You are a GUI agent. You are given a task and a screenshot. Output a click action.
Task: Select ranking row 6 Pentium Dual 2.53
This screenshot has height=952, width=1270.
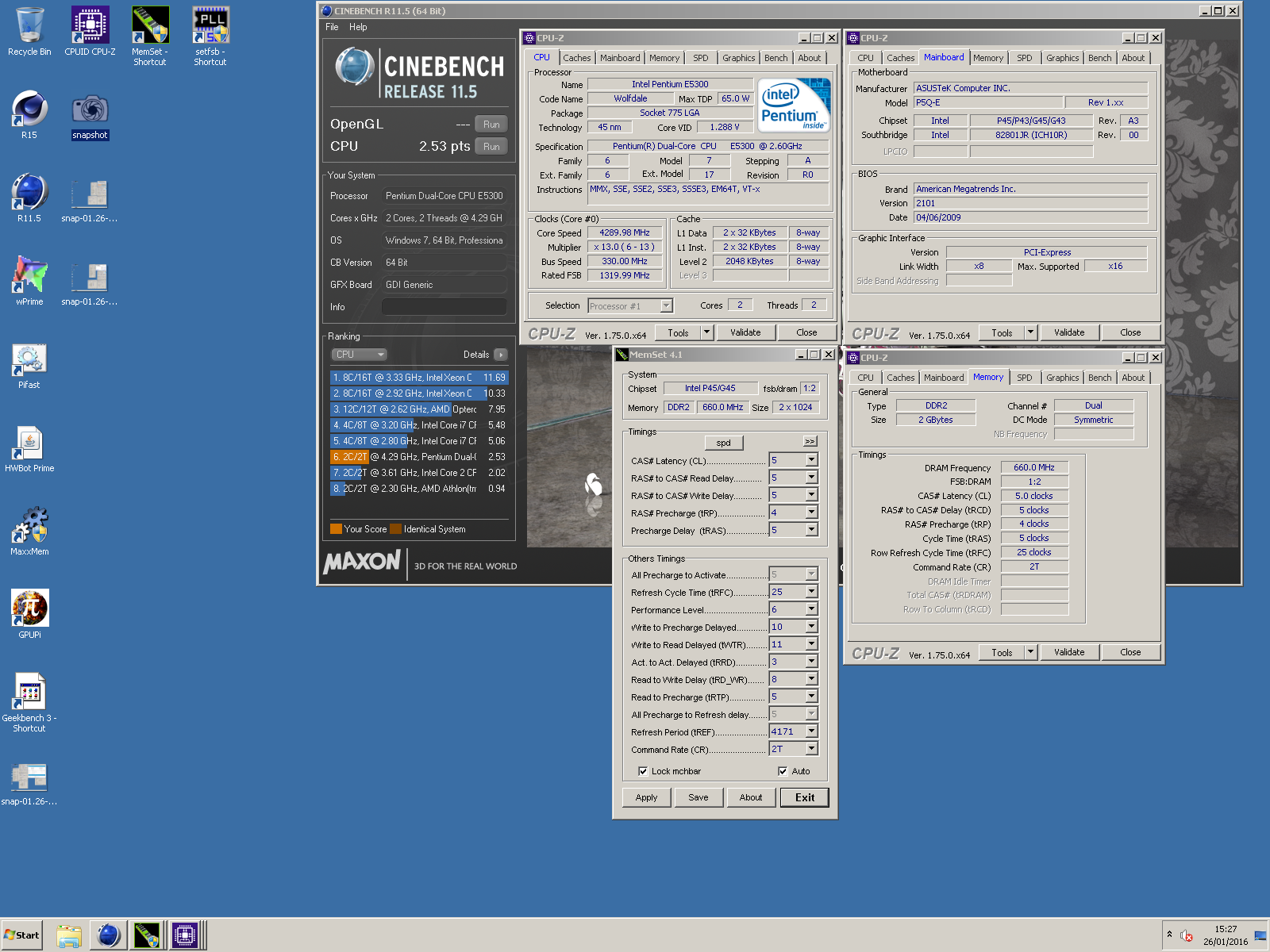419,457
